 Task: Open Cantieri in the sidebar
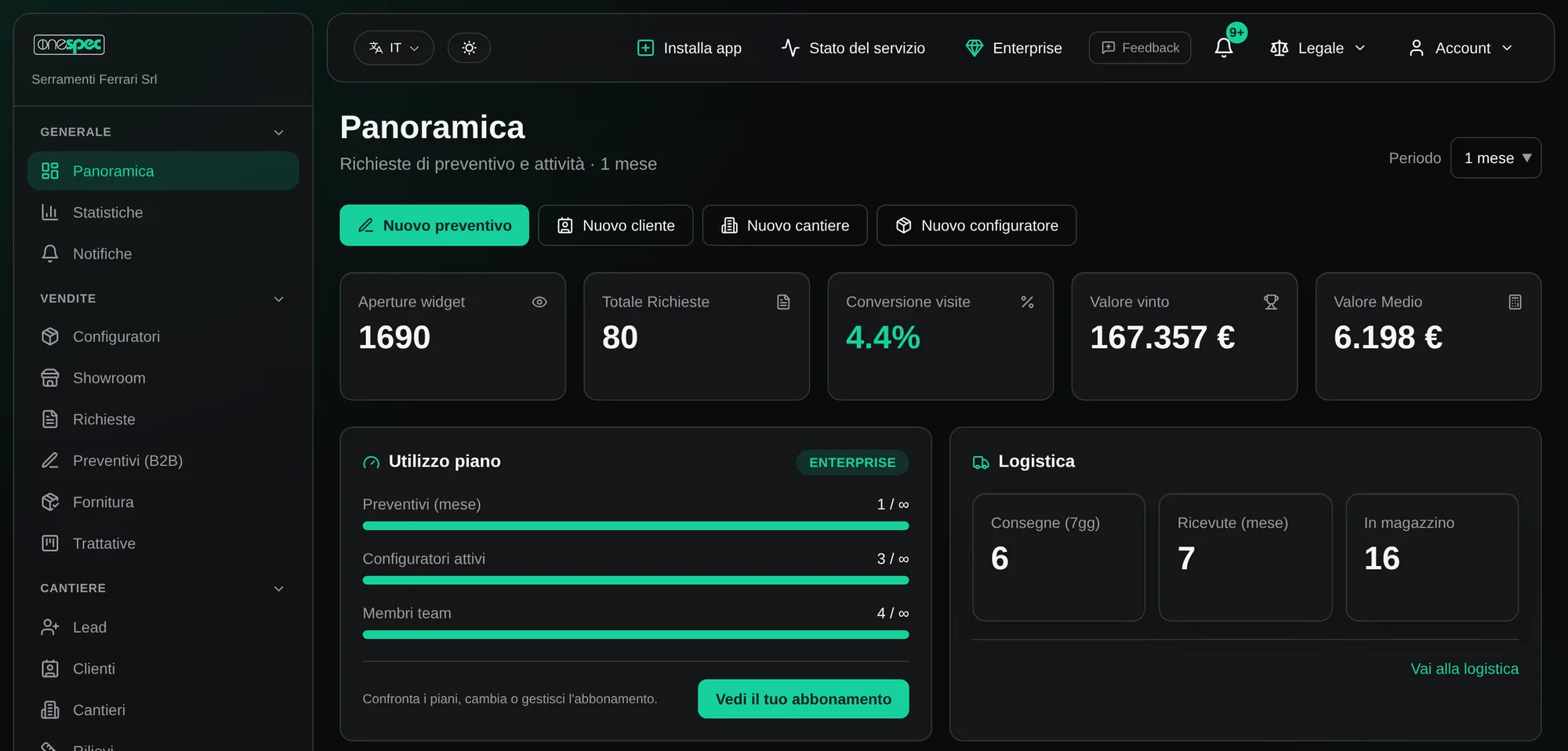coord(163,710)
